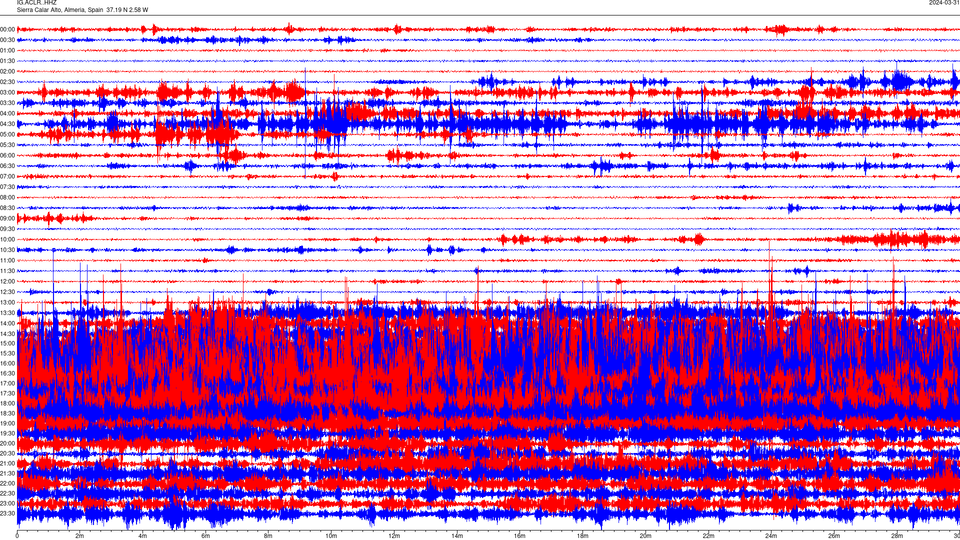Click the 6m axis label
The image size is (960, 540).
[206, 536]
